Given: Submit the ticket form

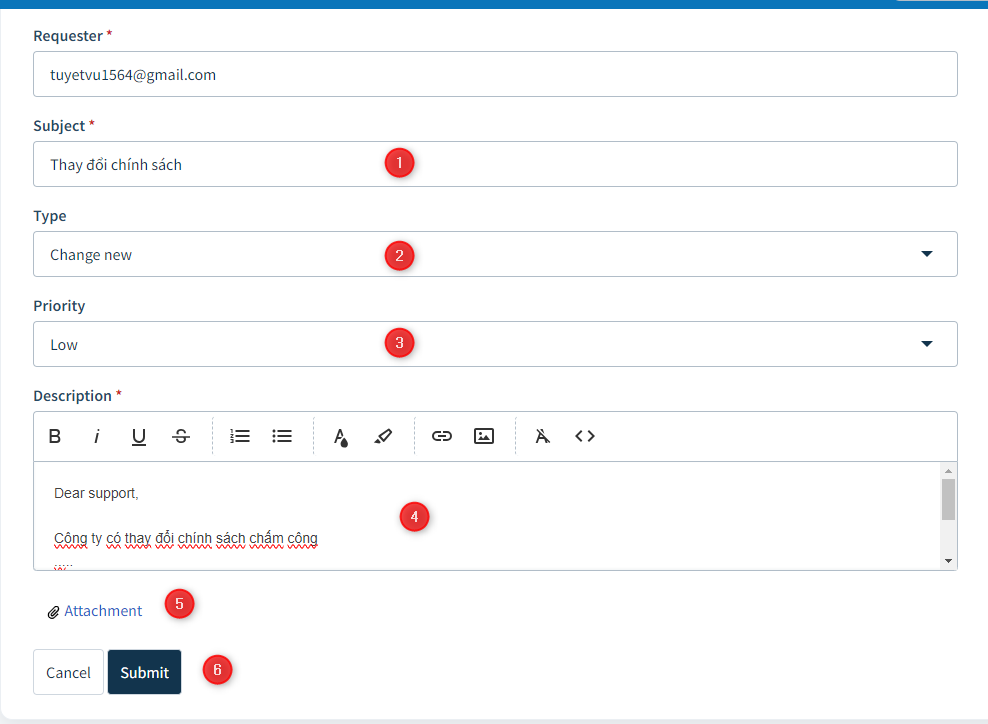Looking at the screenshot, I should 144,672.
